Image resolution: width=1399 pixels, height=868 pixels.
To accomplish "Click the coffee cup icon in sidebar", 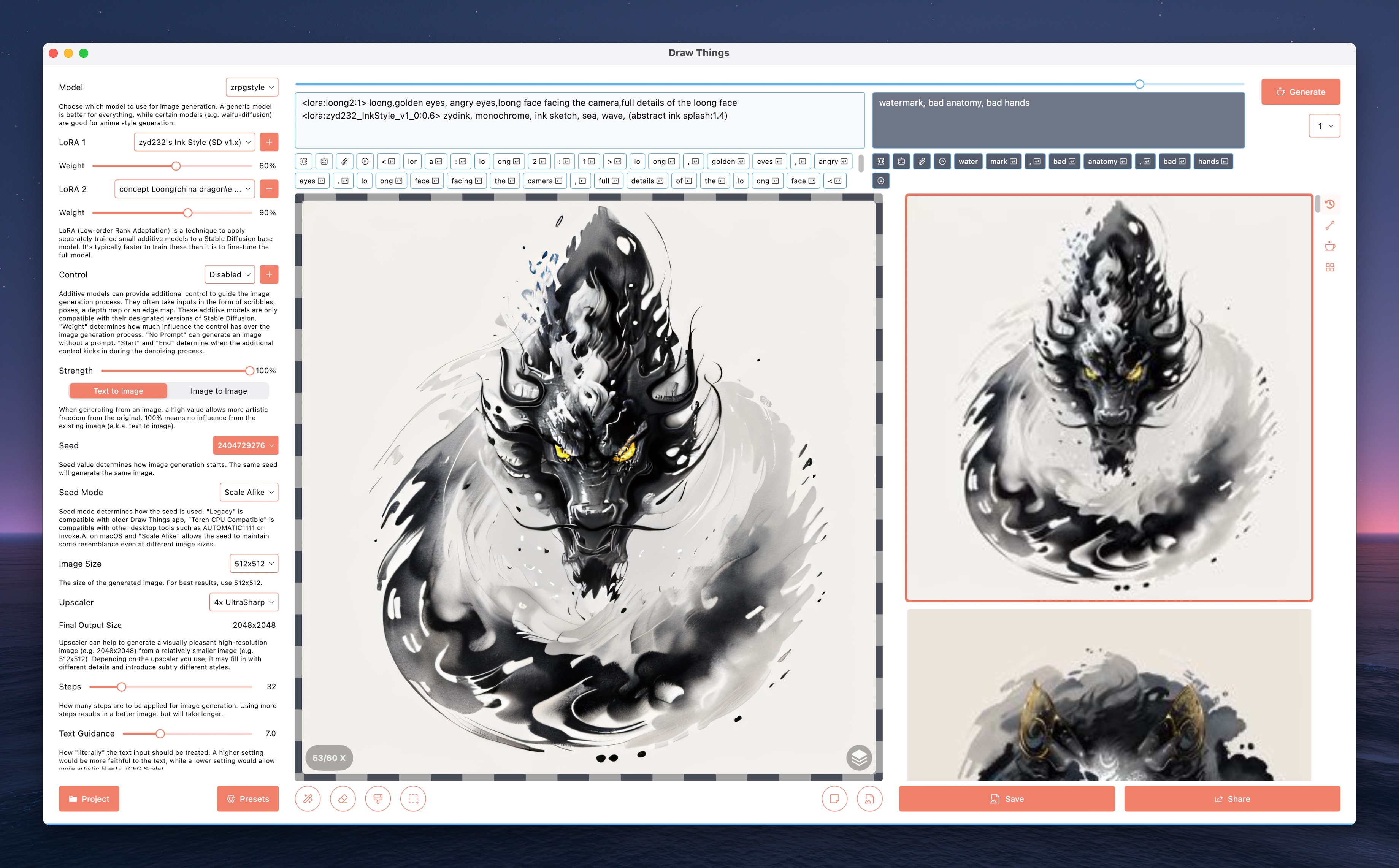I will pyautogui.click(x=1329, y=246).
